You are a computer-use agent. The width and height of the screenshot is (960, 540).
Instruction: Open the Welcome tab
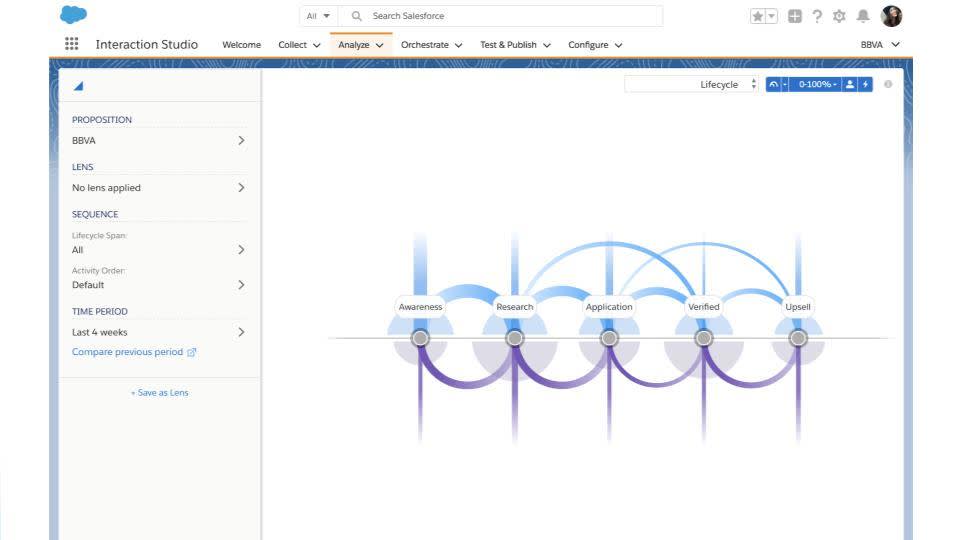point(241,45)
